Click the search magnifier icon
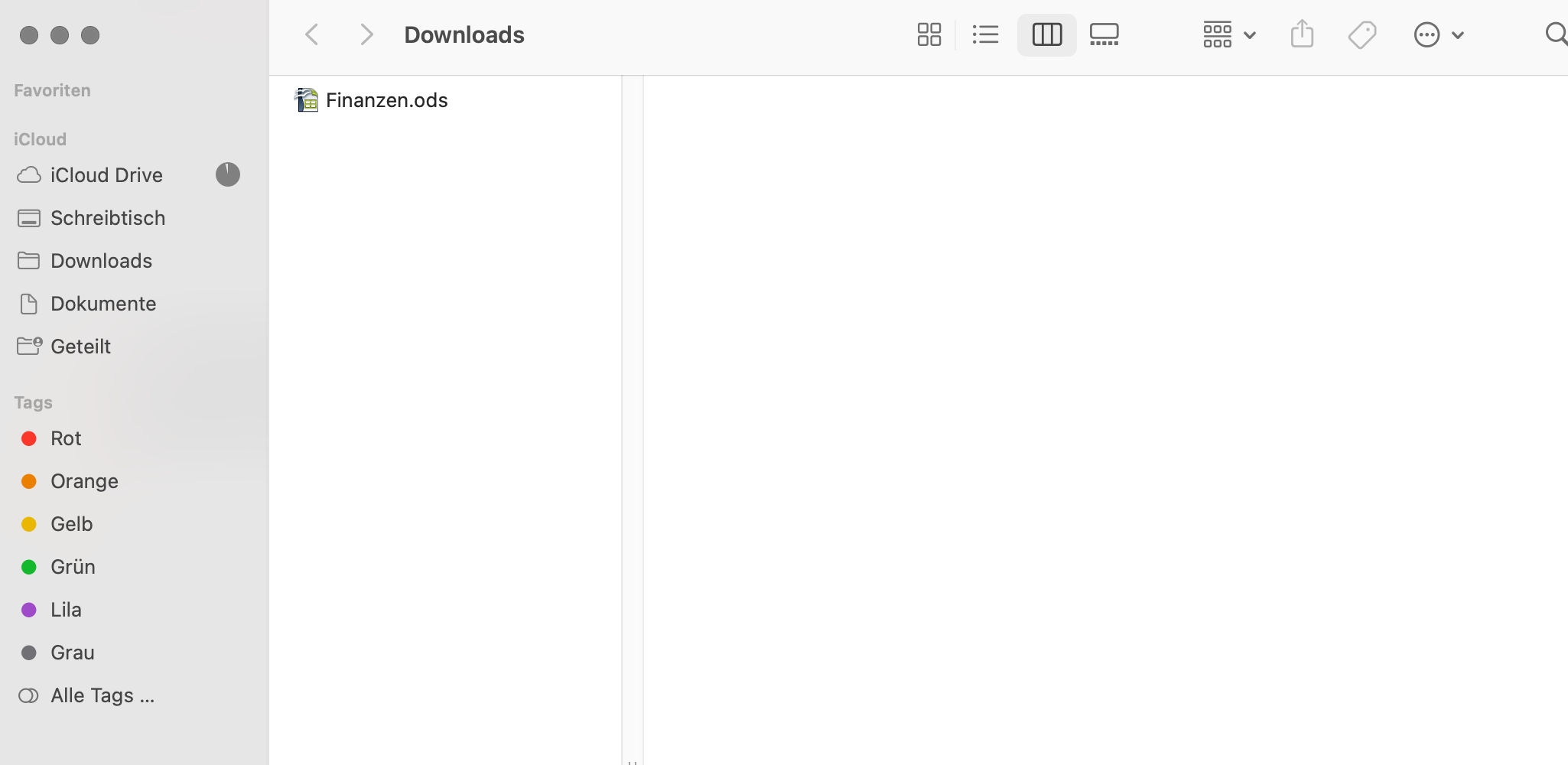 click(x=1556, y=34)
